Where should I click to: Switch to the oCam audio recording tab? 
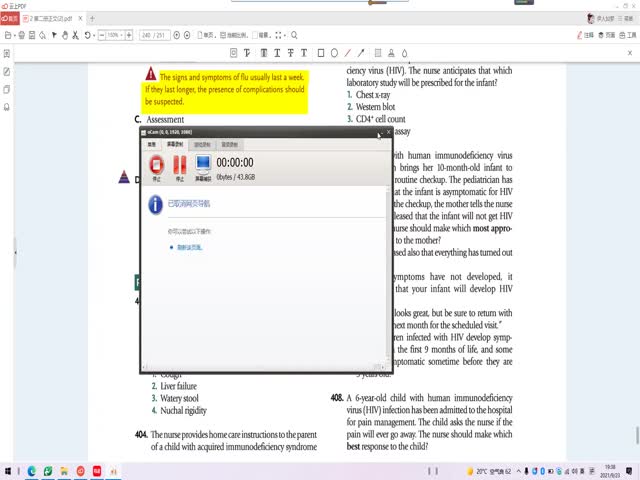(229, 144)
